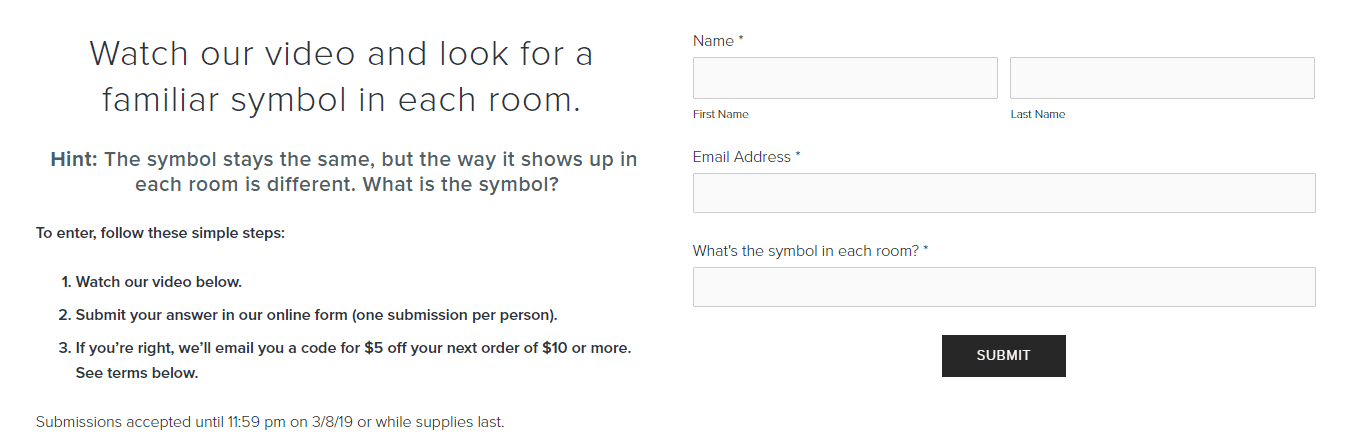Click the "Watch our video" heading

(342, 54)
